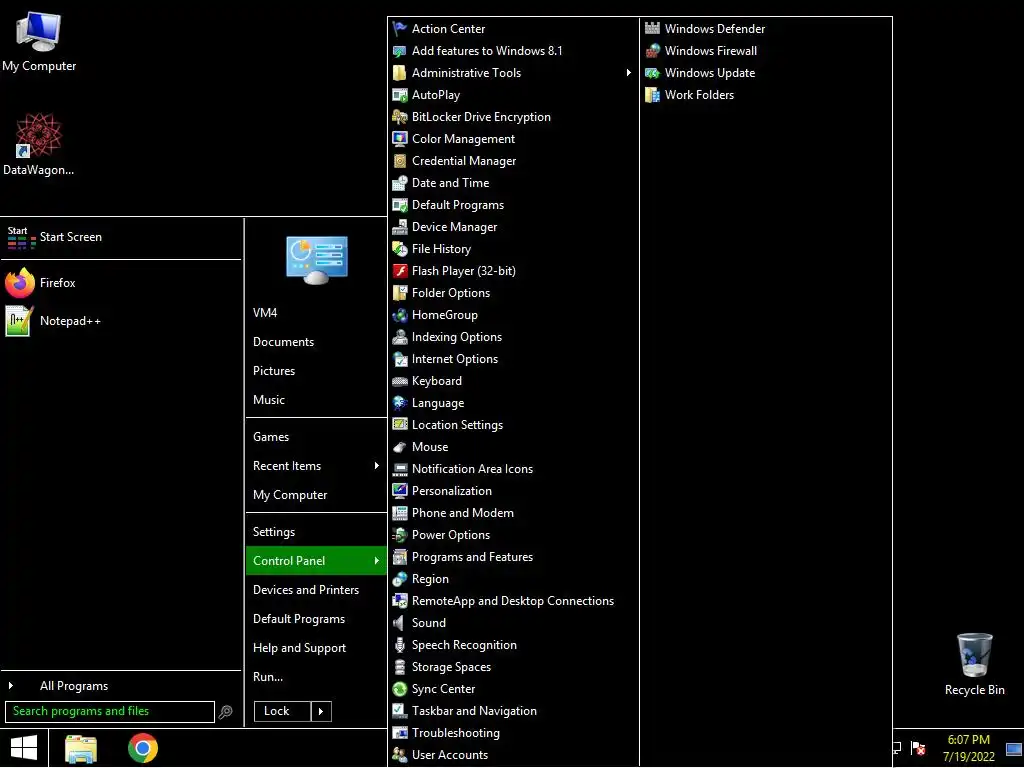Viewport: 1024px width, 768px height.
Task: Click the Color Management monitor icon
Action: click(400, 139)
